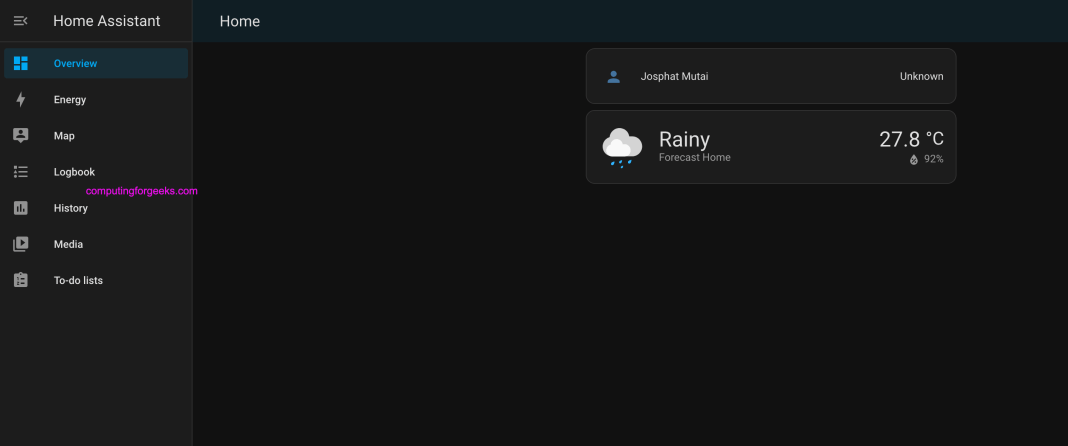Click the Forecast Home label
The width and height of the screenshot is (1068, 446).
(x=695, y=157)
